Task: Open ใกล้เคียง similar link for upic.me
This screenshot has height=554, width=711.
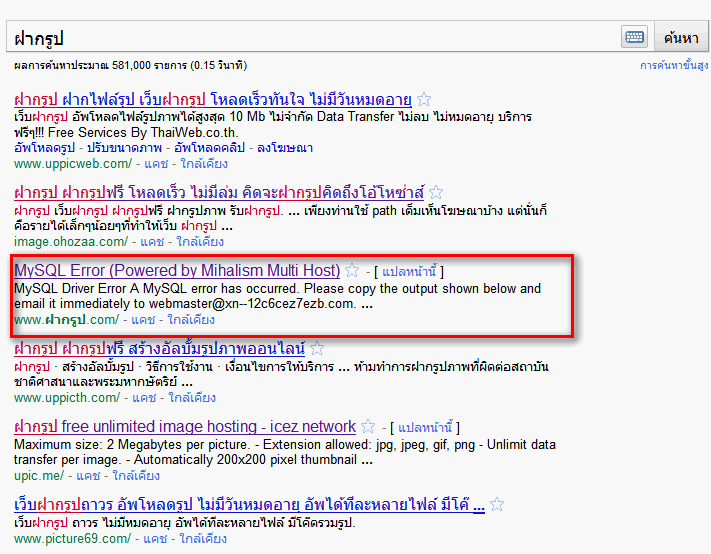Action: [x=136, y=476]
